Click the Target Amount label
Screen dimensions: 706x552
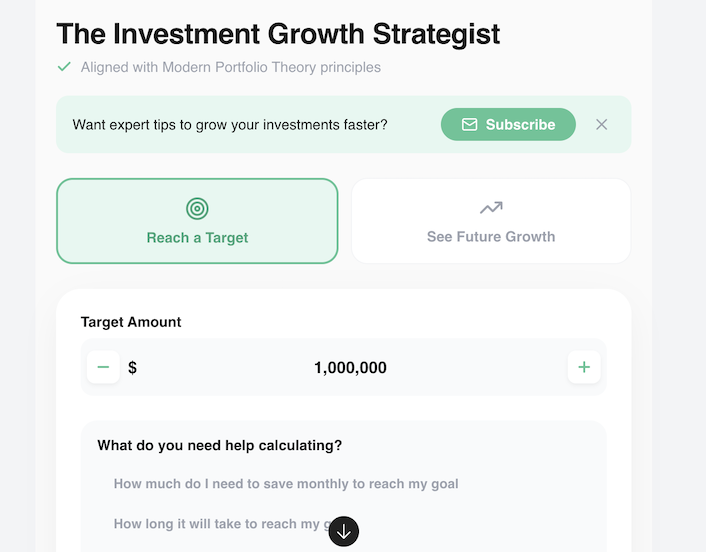131,322
